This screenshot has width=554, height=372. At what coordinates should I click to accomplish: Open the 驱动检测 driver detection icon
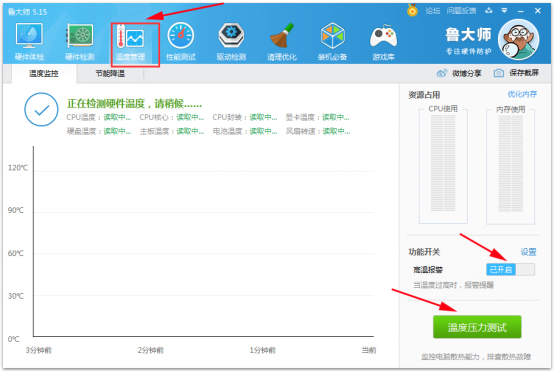tap(231, 41)
